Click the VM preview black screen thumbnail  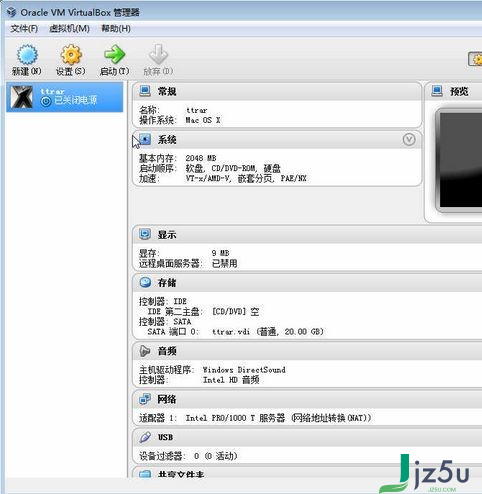(461, 160)
